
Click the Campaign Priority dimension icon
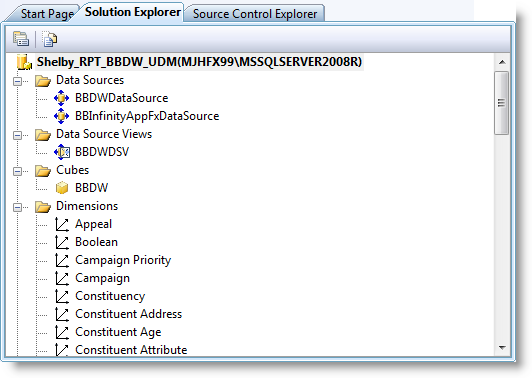[62, 260]
